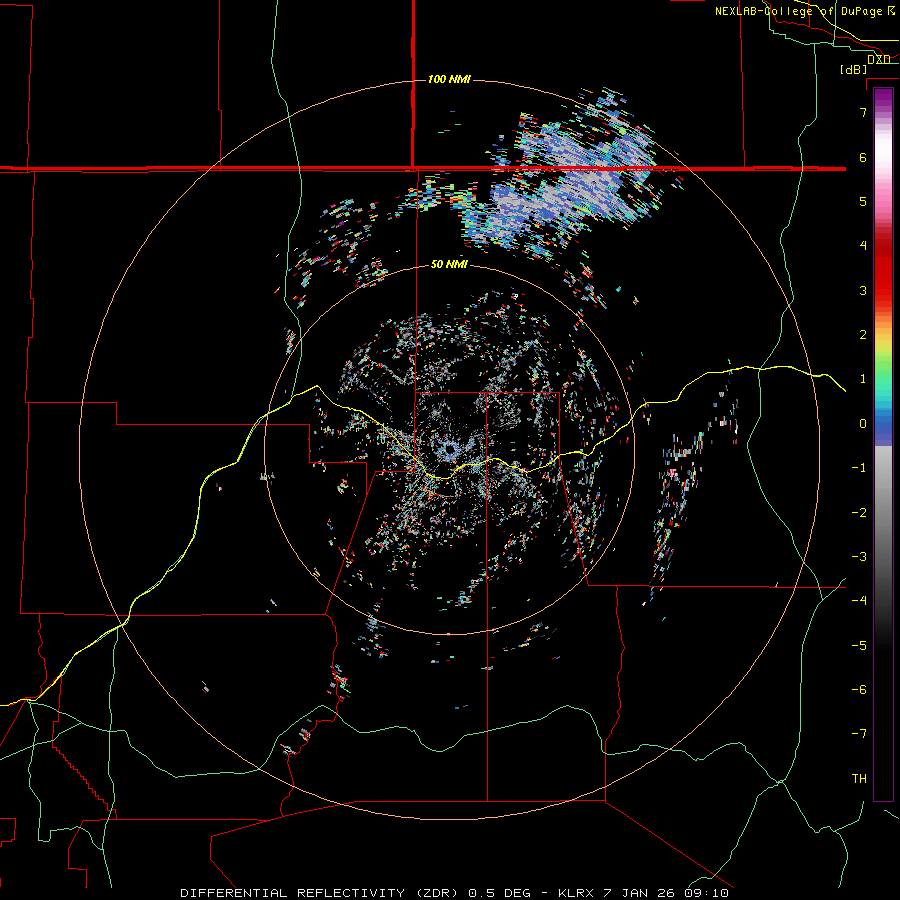Click the 5 value on color scale

pos(863,201)
